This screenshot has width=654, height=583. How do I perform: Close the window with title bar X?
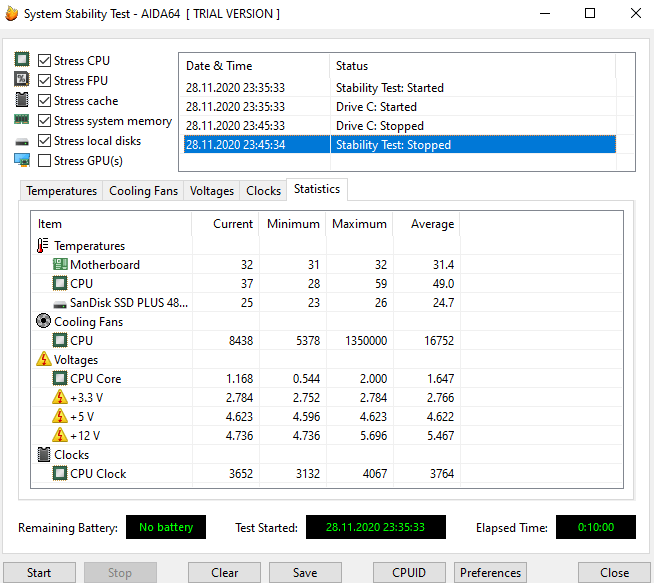[635, 14]
